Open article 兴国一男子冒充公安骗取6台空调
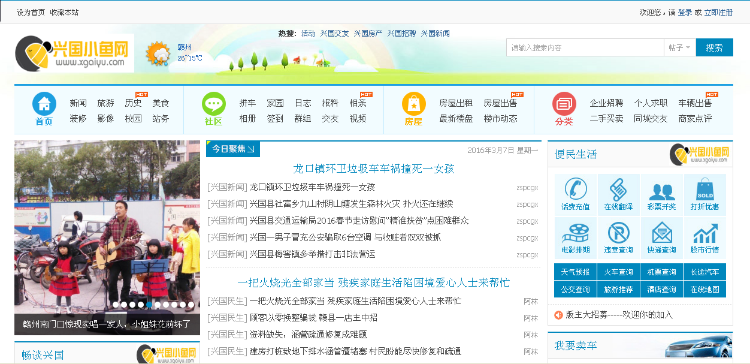 tap(345, 237)
